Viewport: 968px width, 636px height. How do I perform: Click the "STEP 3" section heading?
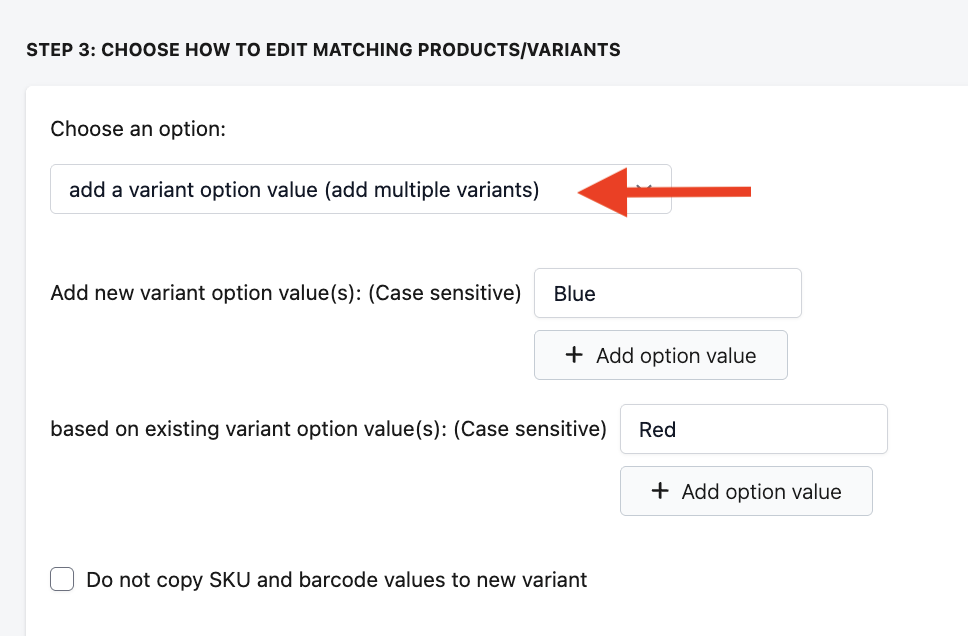[x=323, y=50]
